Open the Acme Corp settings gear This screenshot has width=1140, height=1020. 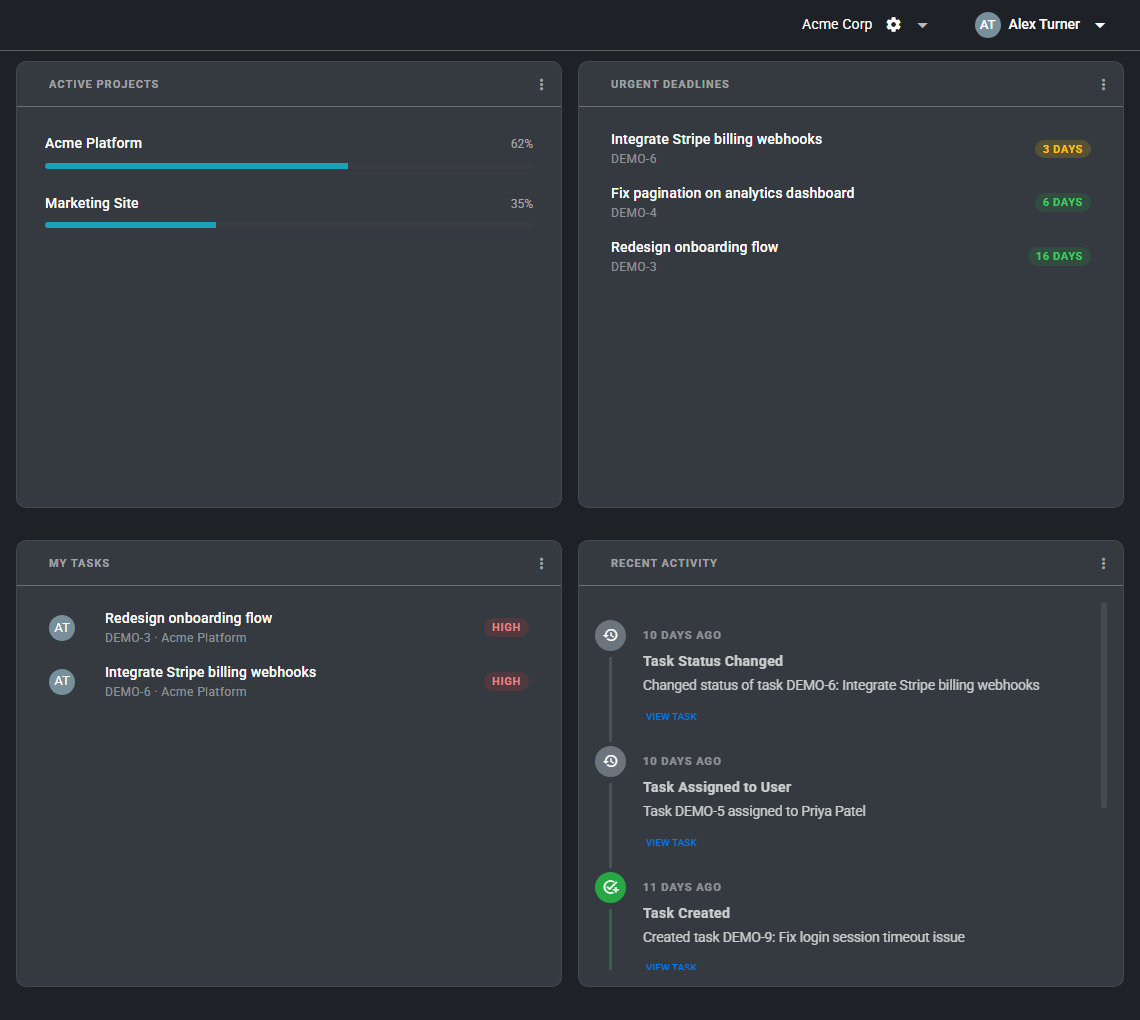click(x=894, y=25)
